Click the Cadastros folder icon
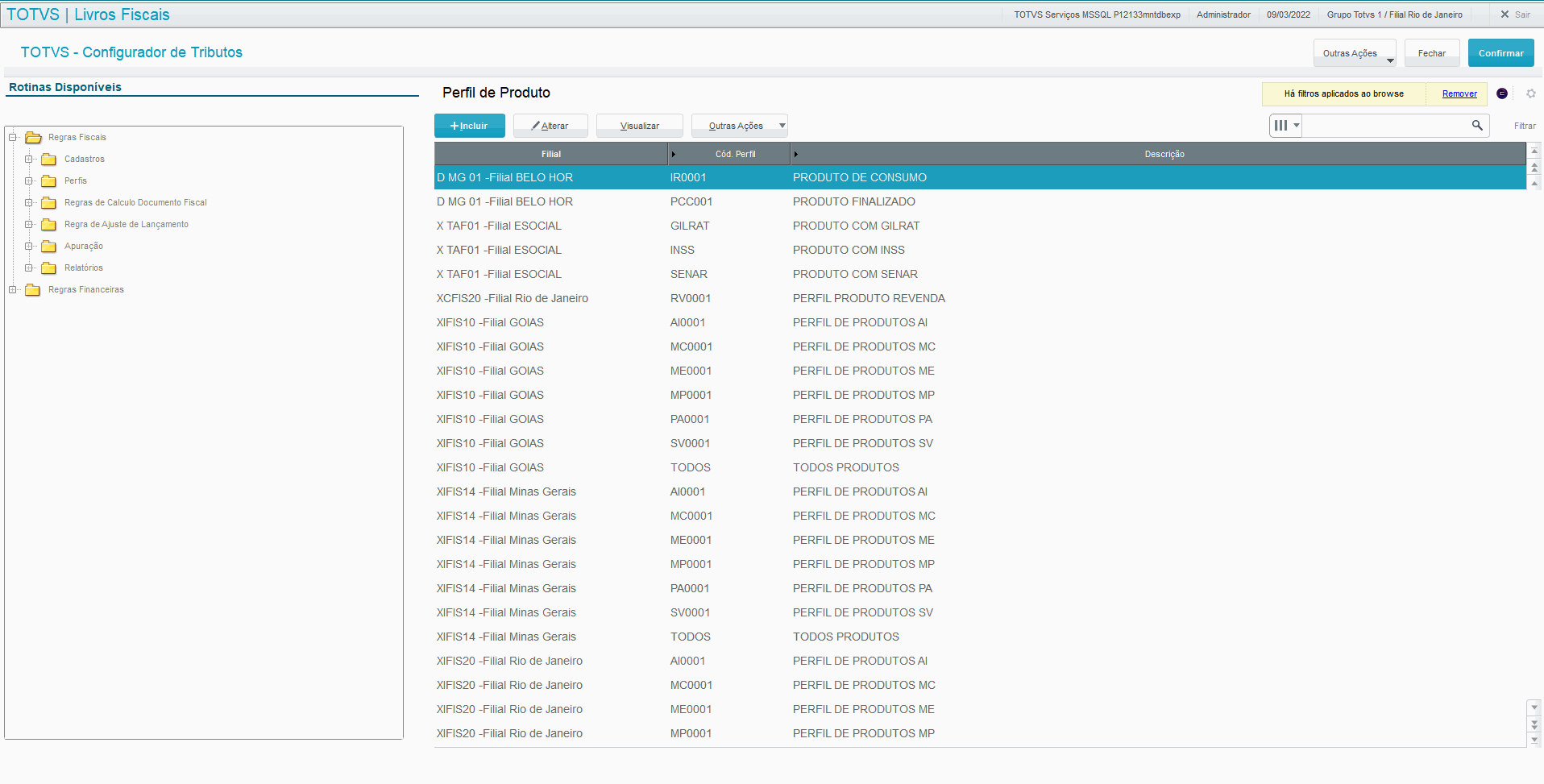Viewport: 1544px width, 784px height. (49, 159)
